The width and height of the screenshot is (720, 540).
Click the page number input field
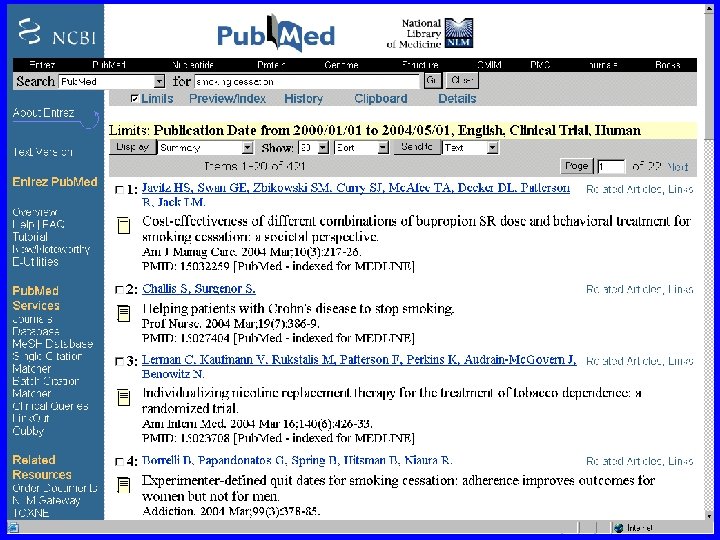coord(611,166)
